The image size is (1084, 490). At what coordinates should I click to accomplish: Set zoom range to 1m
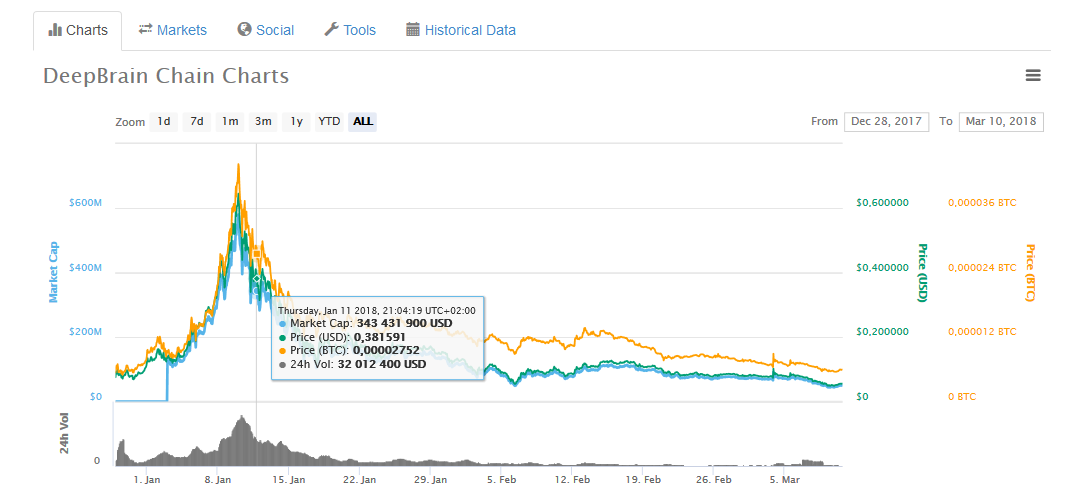[x=230, y=122]
